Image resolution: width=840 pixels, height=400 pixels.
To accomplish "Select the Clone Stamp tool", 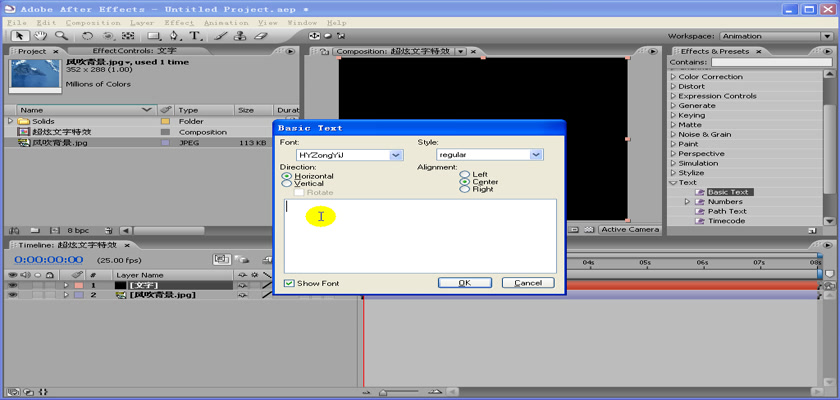I will pyautogui.click(x=240, y=36).
